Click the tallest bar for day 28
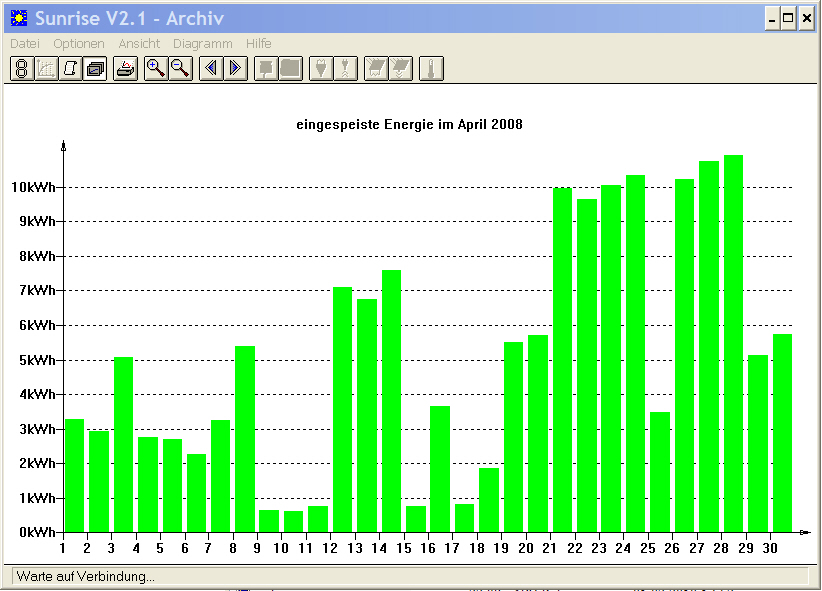Image resolution: width=822 pixels, height=591 pixels. coord(733,343)
